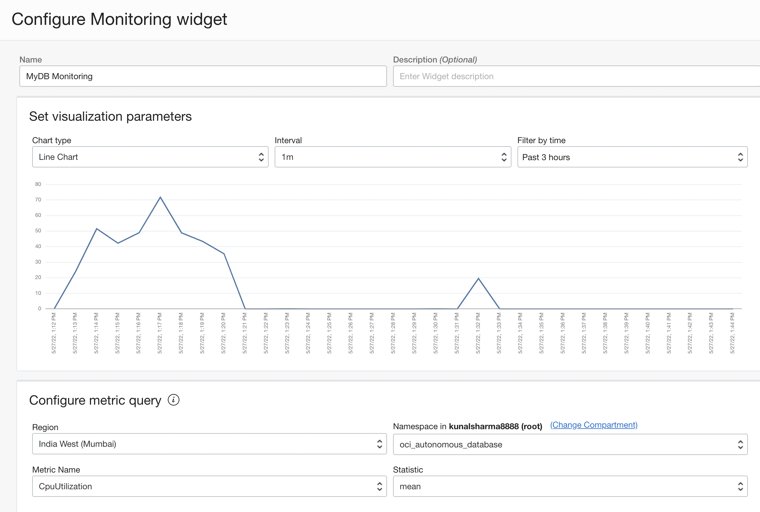Expand the Interval dropdown set to 1m

point(392,157)
